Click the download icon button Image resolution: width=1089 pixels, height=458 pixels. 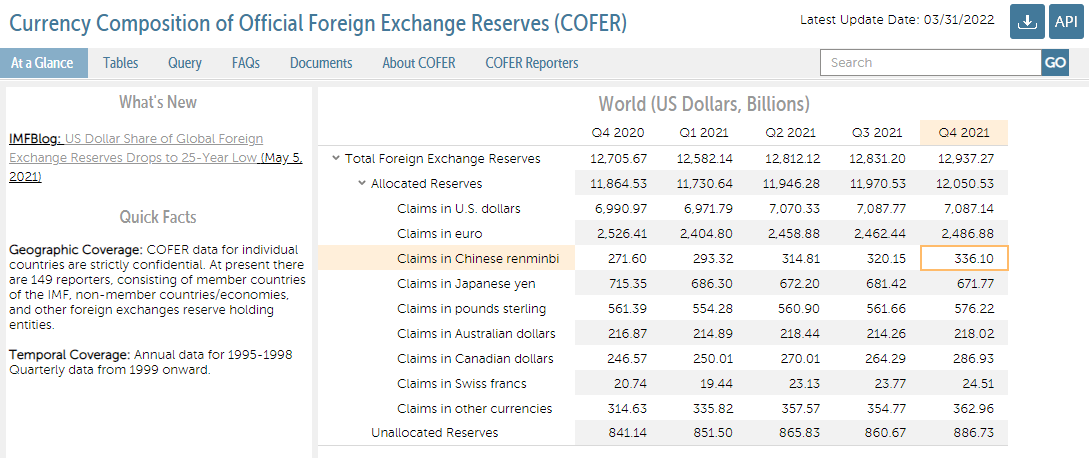1027,22
